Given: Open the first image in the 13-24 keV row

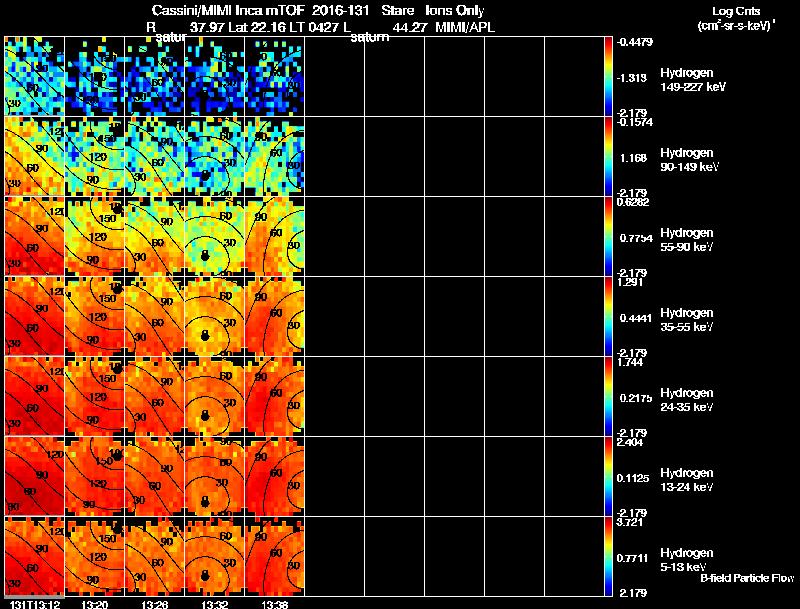Looking at the screenshot, I should (x=34, y=476).
